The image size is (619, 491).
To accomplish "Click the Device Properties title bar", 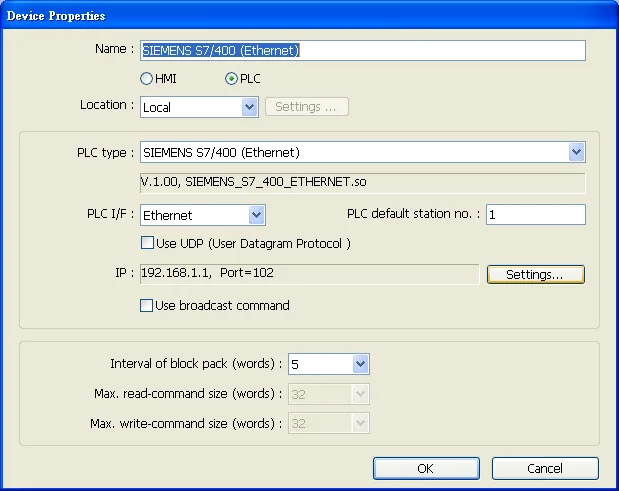I will [310, 15].
